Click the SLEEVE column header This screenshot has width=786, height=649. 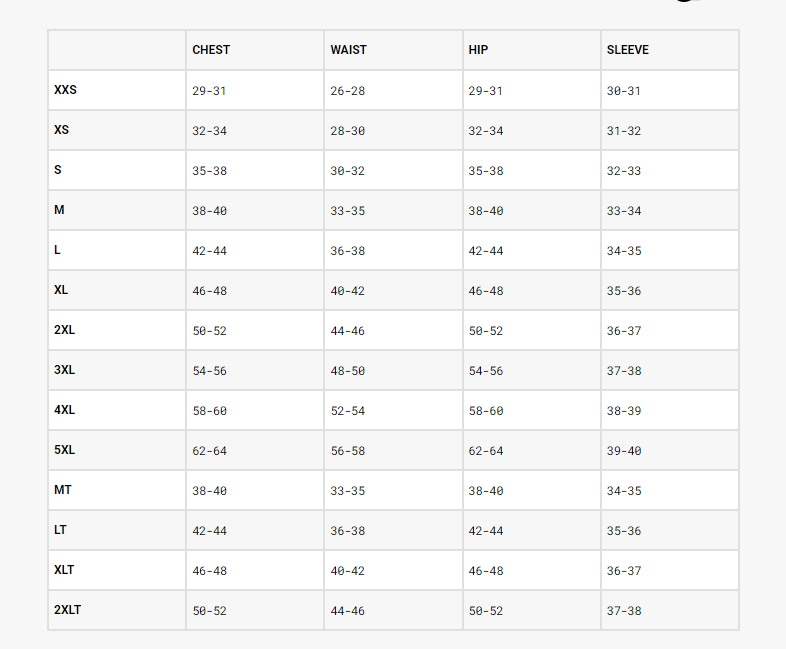[627, 50]
